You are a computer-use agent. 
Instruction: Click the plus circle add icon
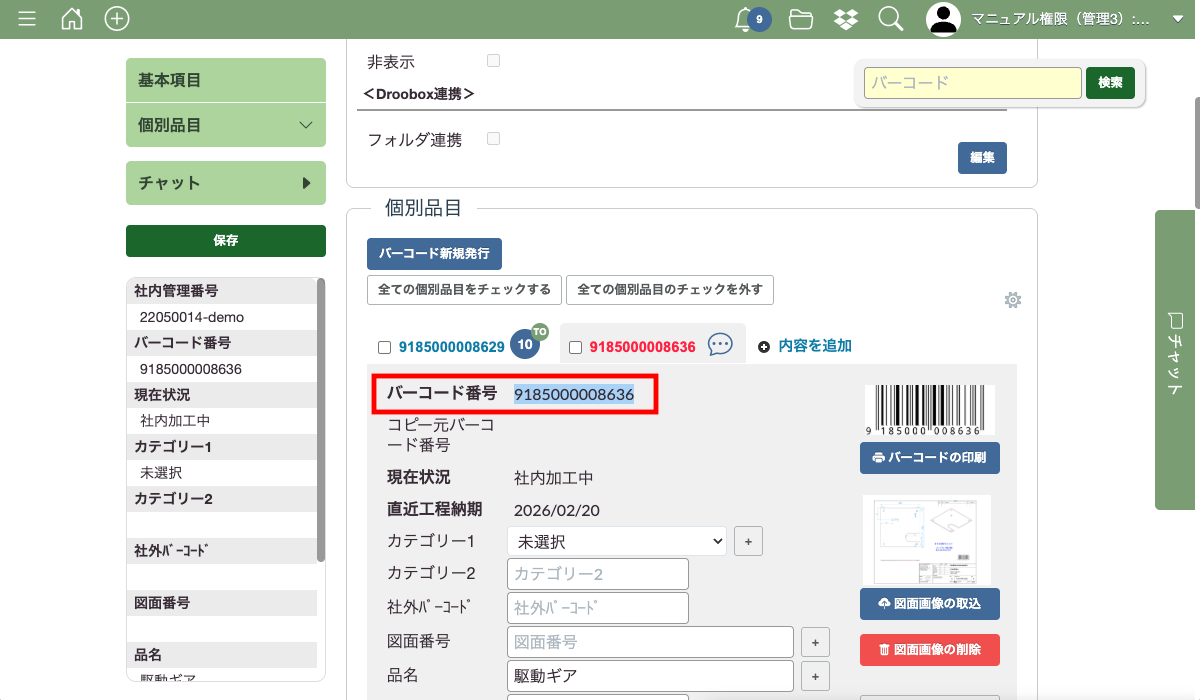pos(117,19)
